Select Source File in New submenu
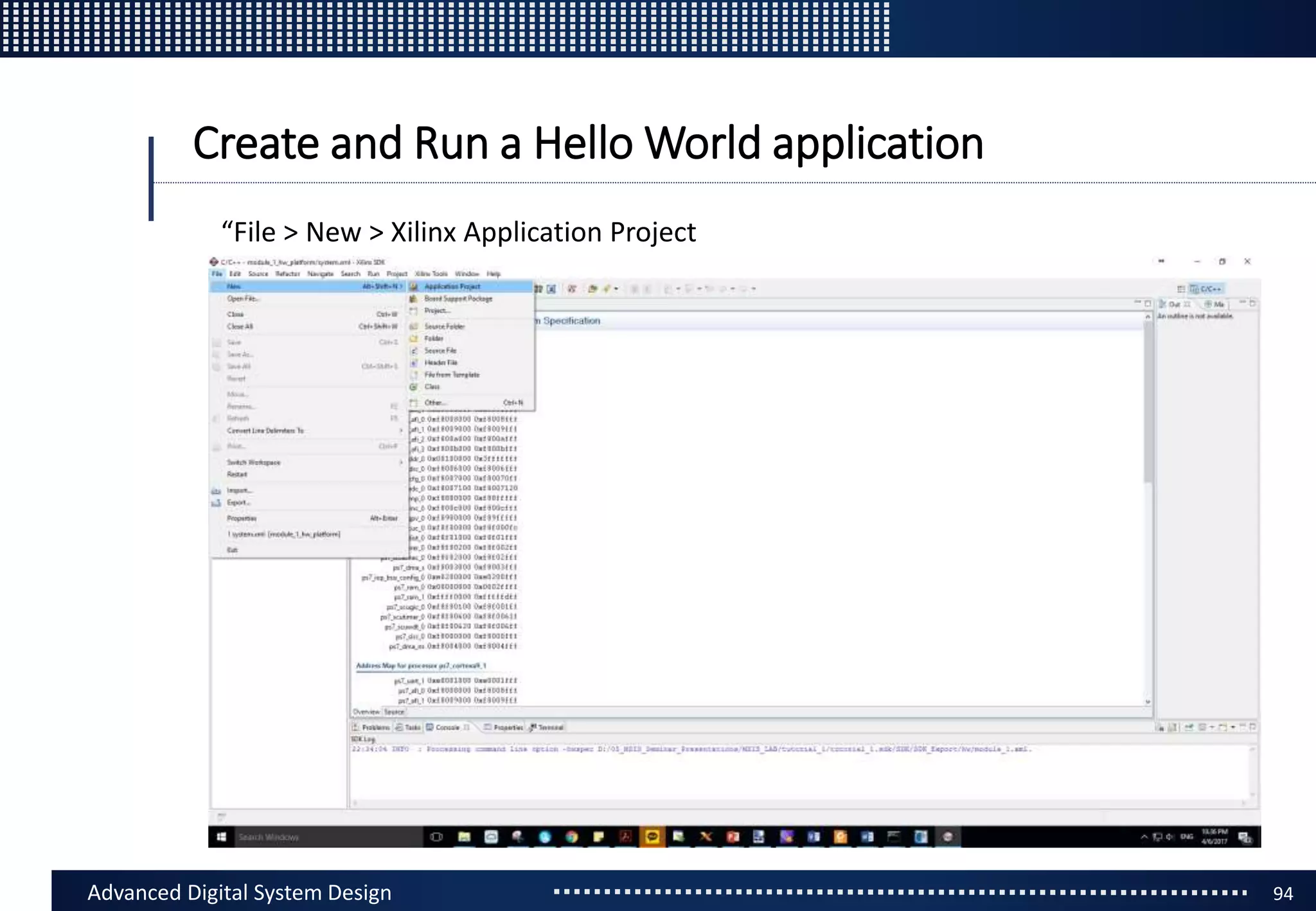Viewport: 1316px width, 911px height. [x=471, y=351]
